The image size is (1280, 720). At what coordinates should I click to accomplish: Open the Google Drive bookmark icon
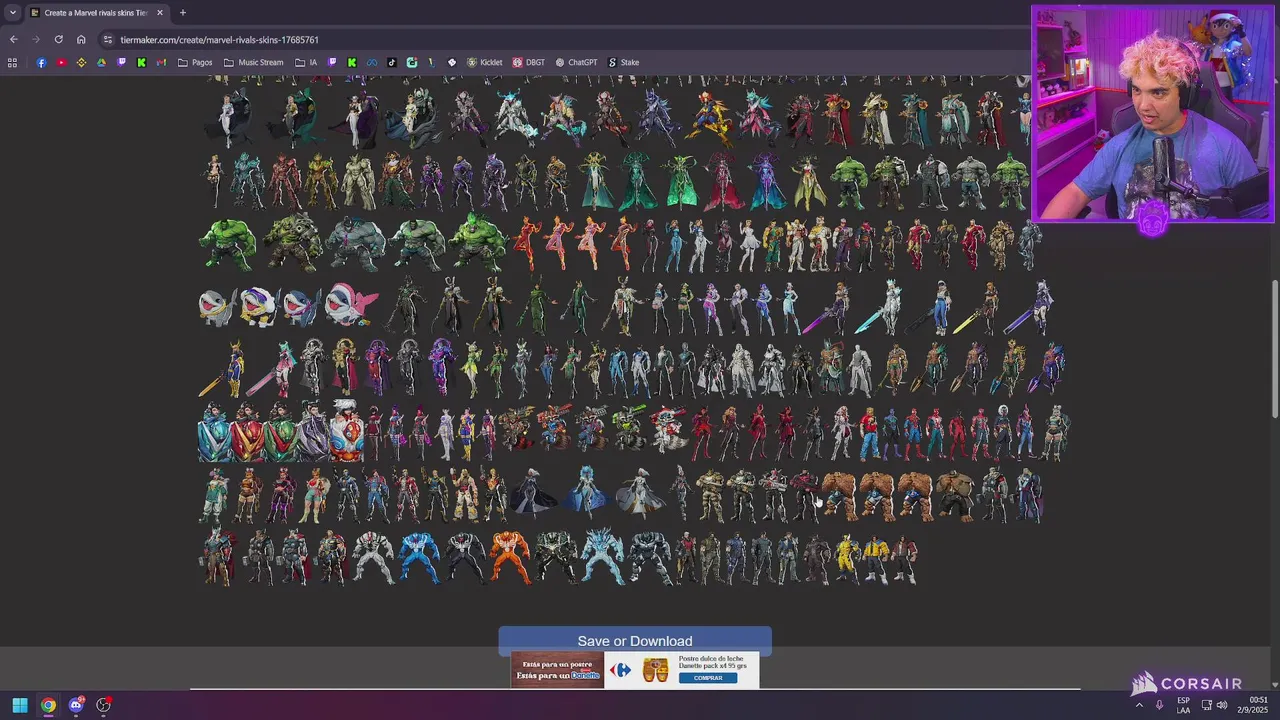coord(101,62)
